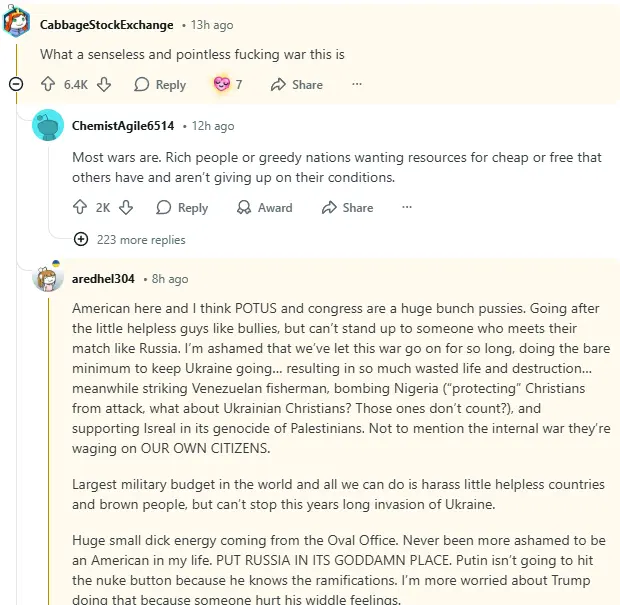Upvote CabbageStockExchange's comment

point(48,85)
